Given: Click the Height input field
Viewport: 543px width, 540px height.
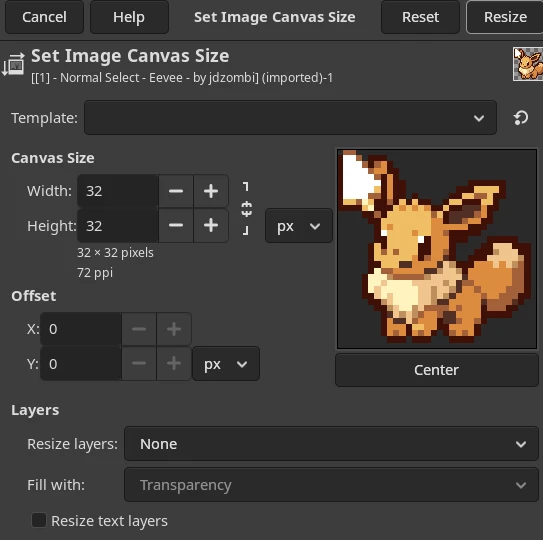Looking at the screenshot, I should pyautogui.click(x=118, y=226).
